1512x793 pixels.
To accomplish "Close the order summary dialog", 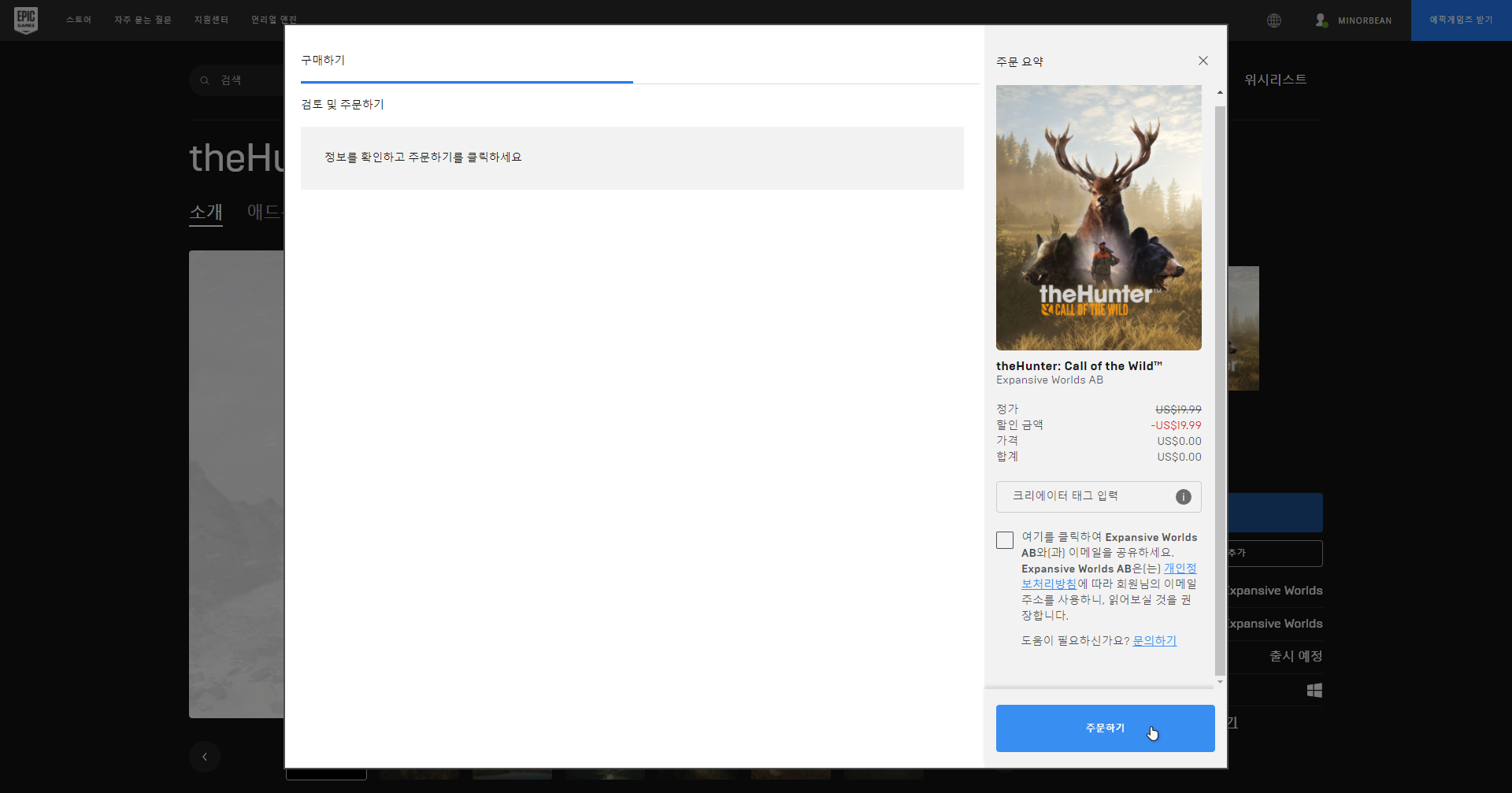I will coord(1203,61).
